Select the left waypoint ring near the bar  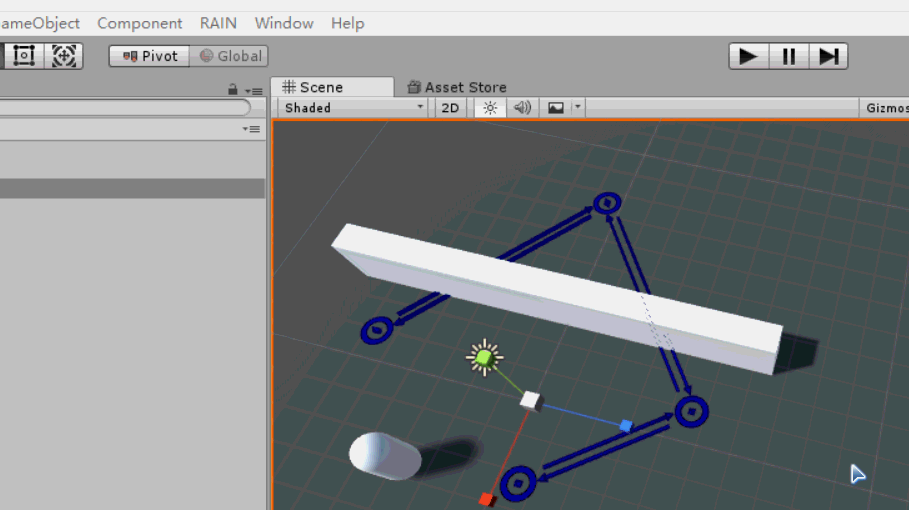coord(377,330)
